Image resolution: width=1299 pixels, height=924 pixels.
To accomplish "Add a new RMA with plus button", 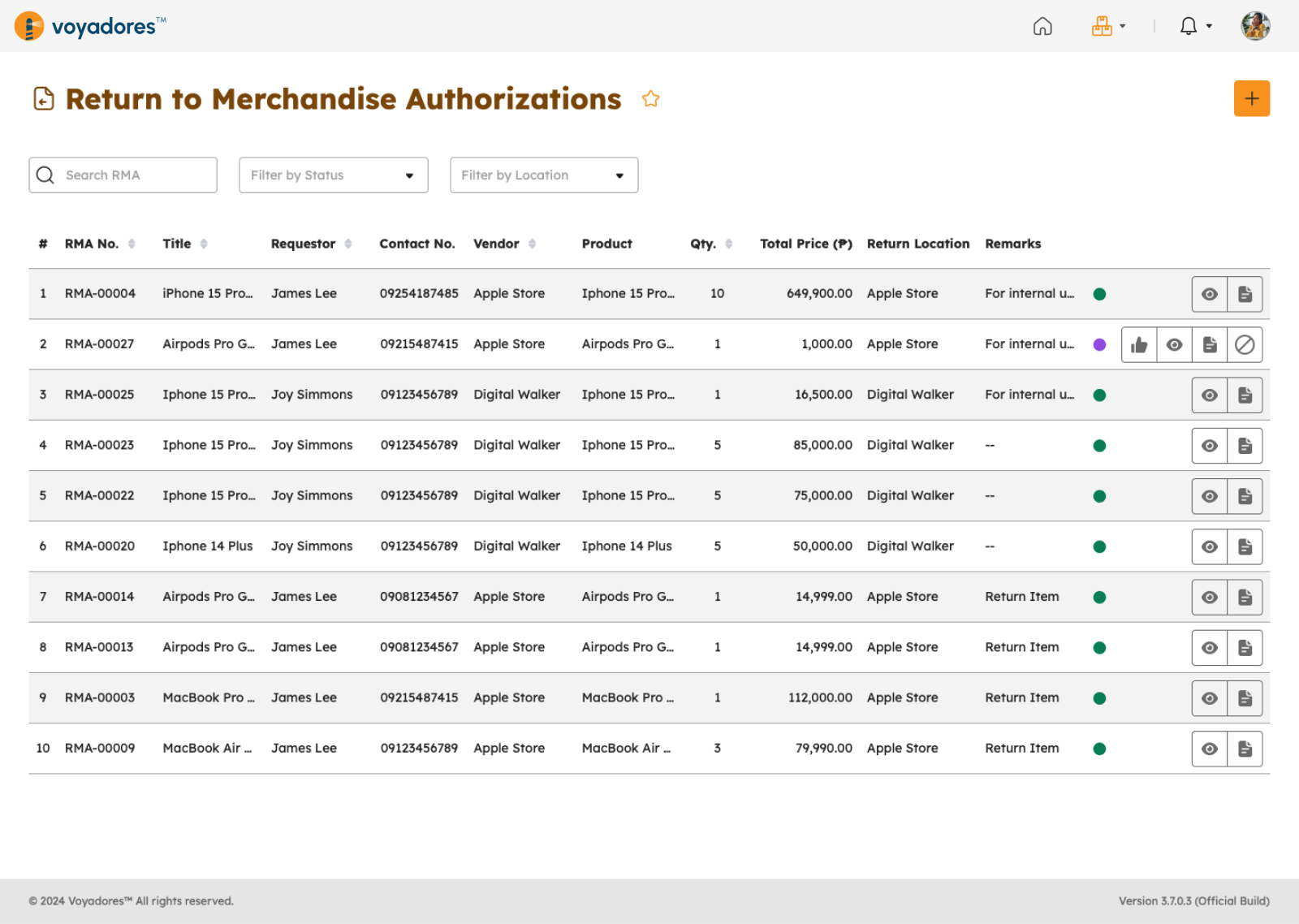I will 1252,98.
